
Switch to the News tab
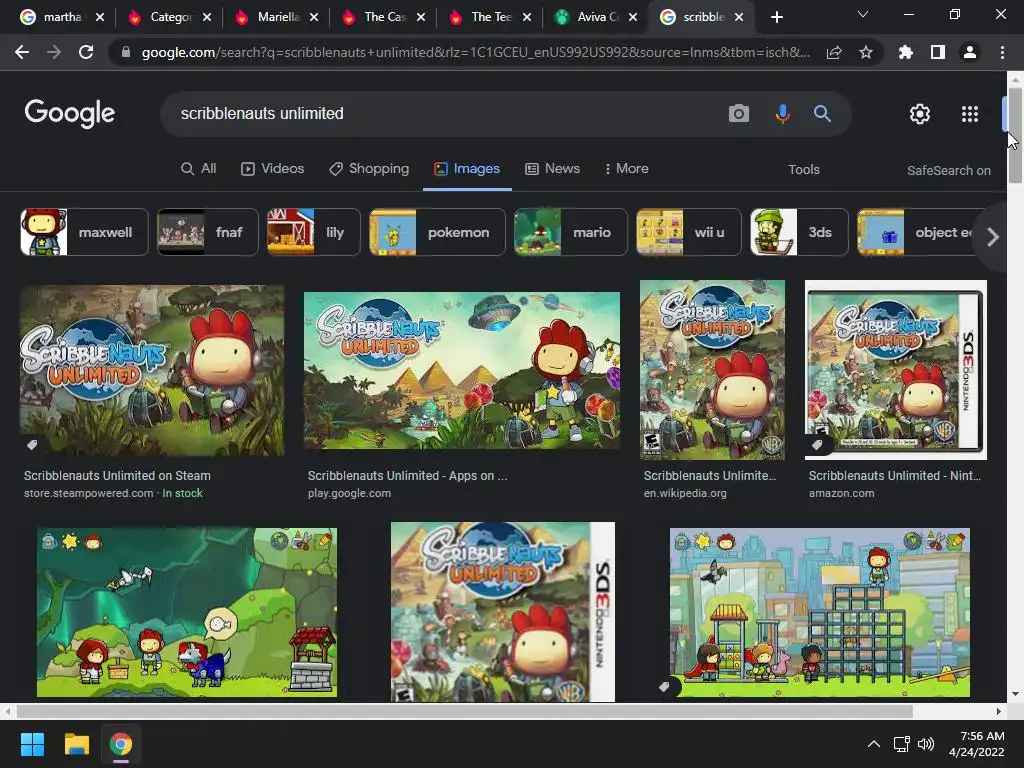click(552, 168)
